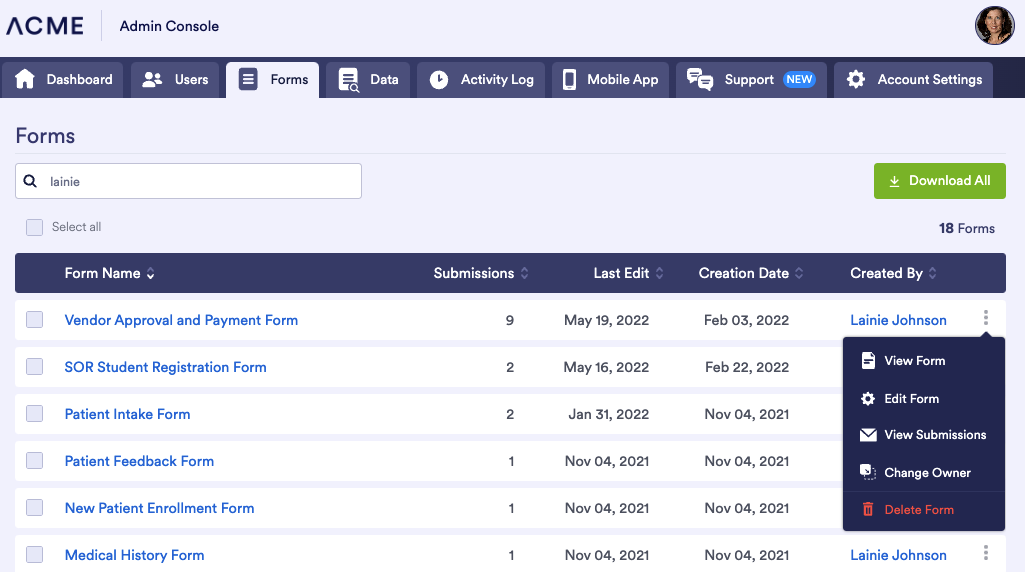Image resolution: width=1025 pixels, height=572 pixels.
Task: Toggle the Select all checkbox
Action: pyautogui.click(x=35, y=227)
